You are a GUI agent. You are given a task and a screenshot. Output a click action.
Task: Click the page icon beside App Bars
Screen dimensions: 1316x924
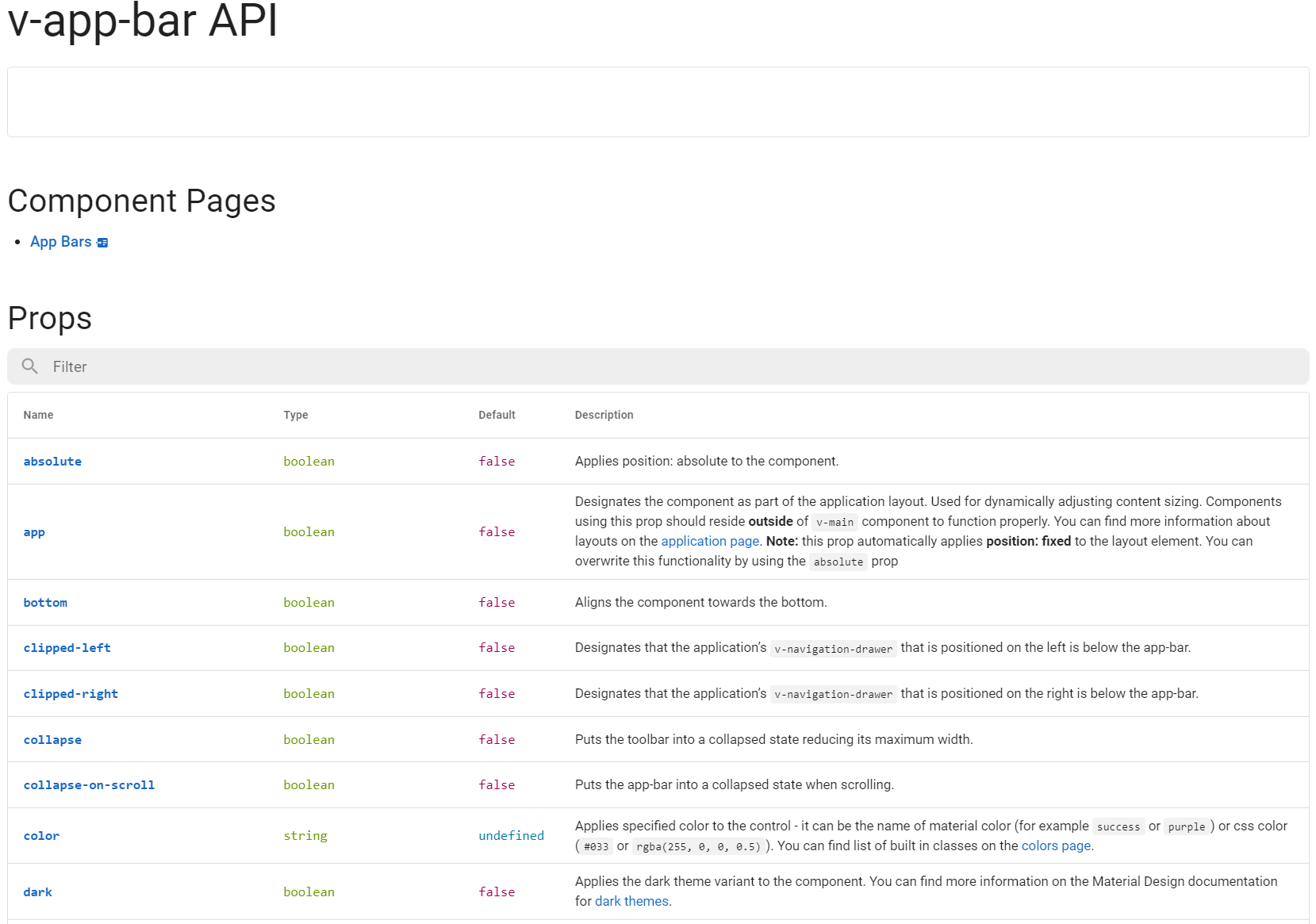102,243
